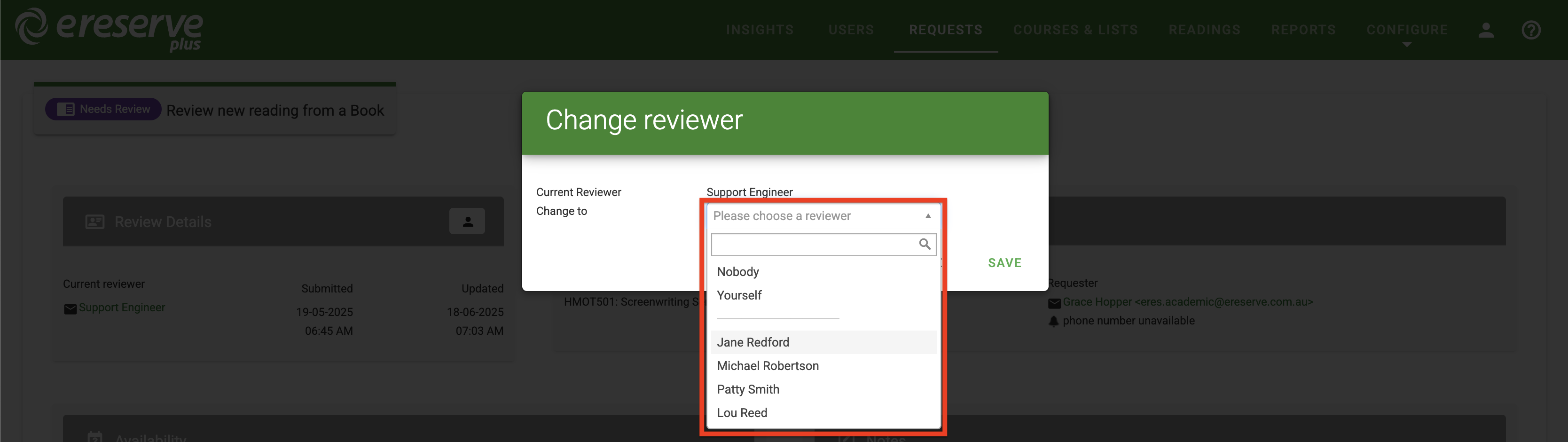Expand the Configure navigation dropdown
The width and height of the screenshot is (1568, 442).
pyautogui.click(x=1407, y=30)
